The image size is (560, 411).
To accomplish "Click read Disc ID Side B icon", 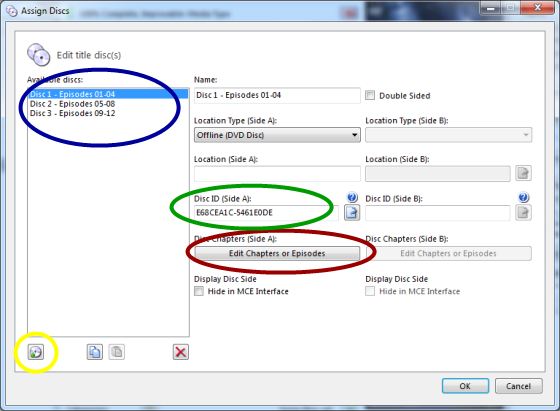I will 523,213.
